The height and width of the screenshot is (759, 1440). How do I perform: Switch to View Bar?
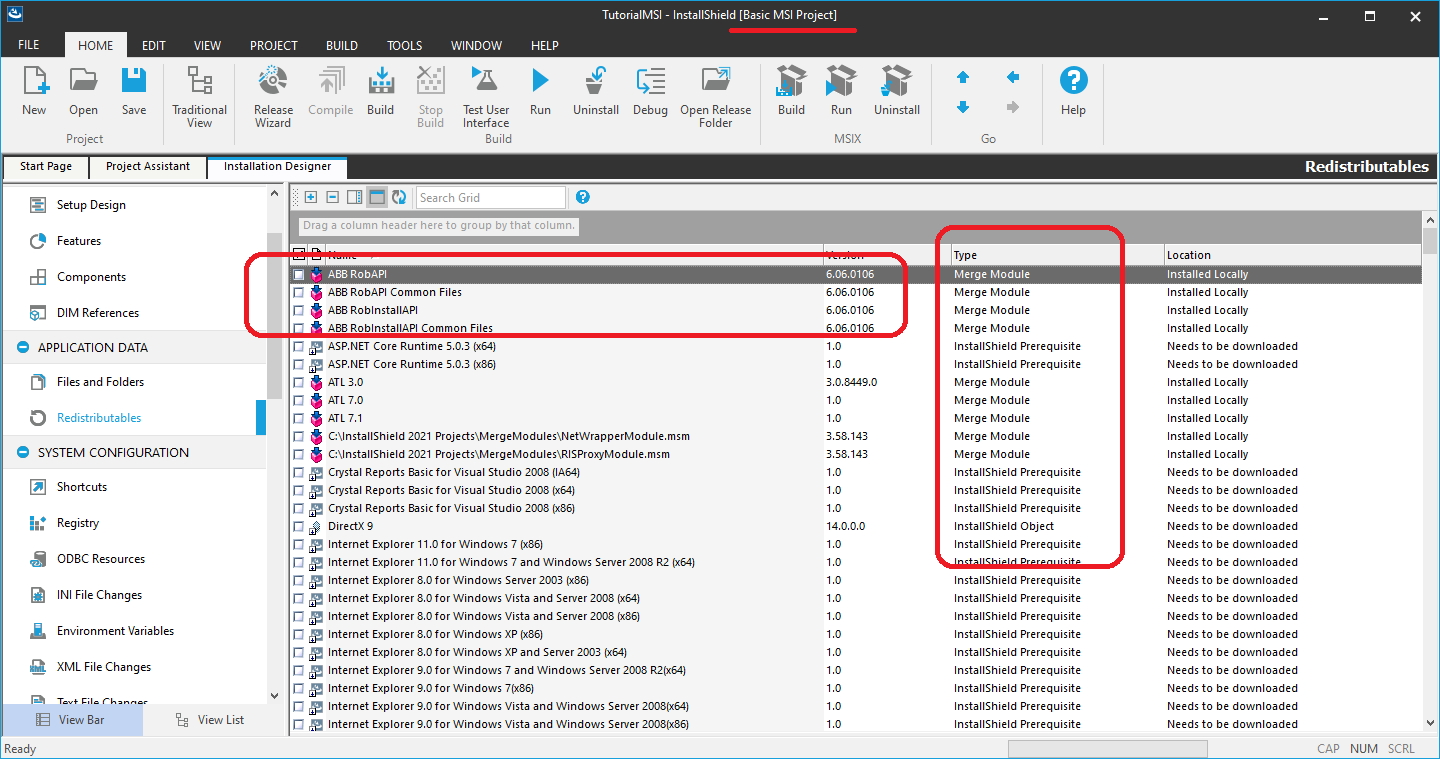[71, 719]
